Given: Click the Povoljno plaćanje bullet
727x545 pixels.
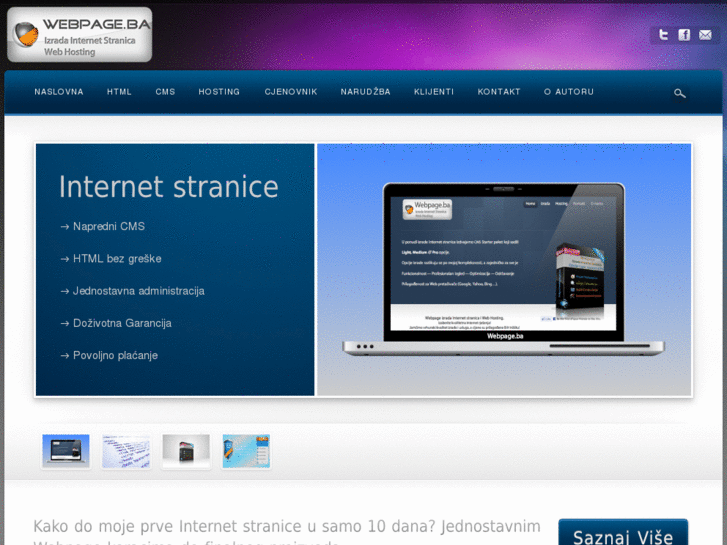Looking at the screenshot, I should coord(109,355).
